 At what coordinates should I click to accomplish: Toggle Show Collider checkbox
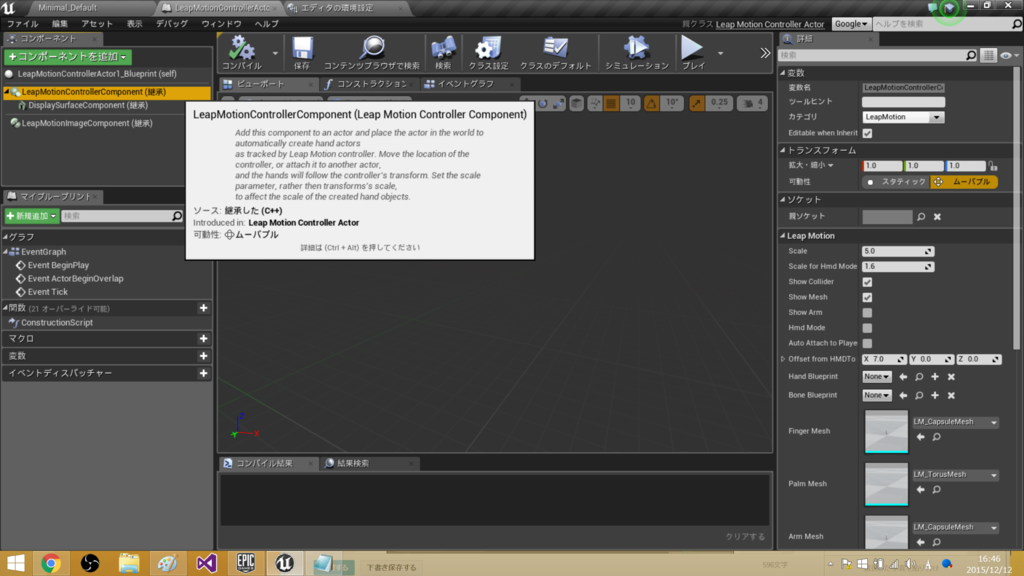tap(867, 282)
